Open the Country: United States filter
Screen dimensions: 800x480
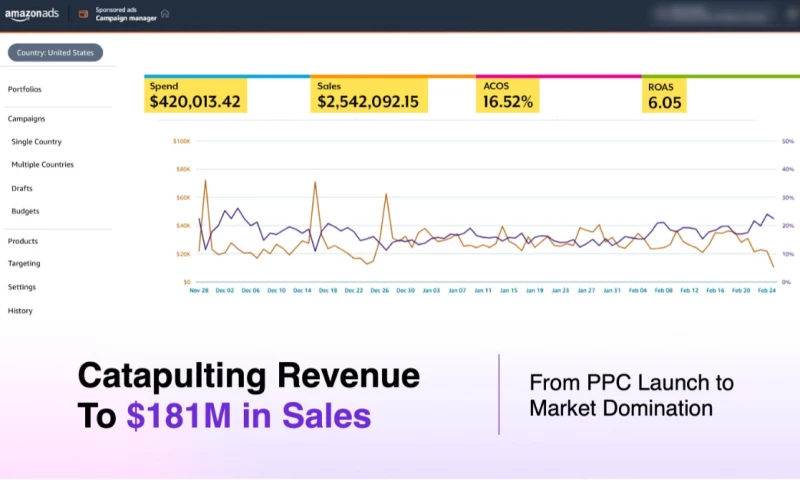tap(56, 53)
